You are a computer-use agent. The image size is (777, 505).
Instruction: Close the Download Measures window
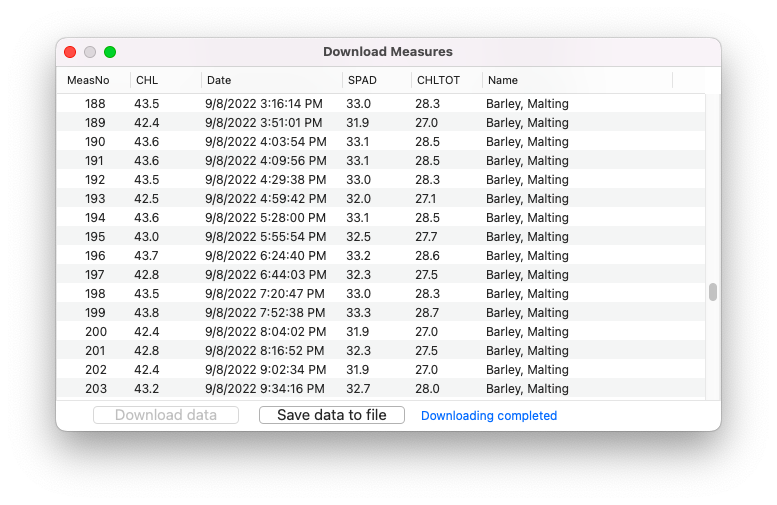[x=70, y=52]
